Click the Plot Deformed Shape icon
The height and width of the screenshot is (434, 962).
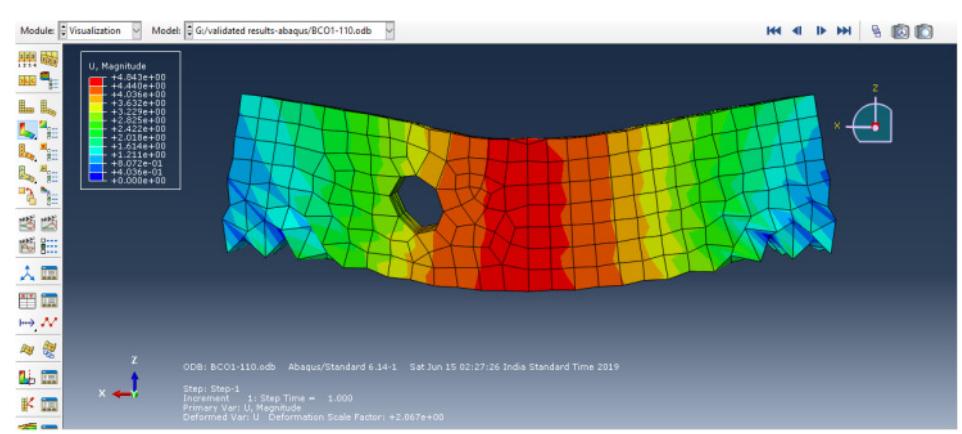click(x=46, y=105)
